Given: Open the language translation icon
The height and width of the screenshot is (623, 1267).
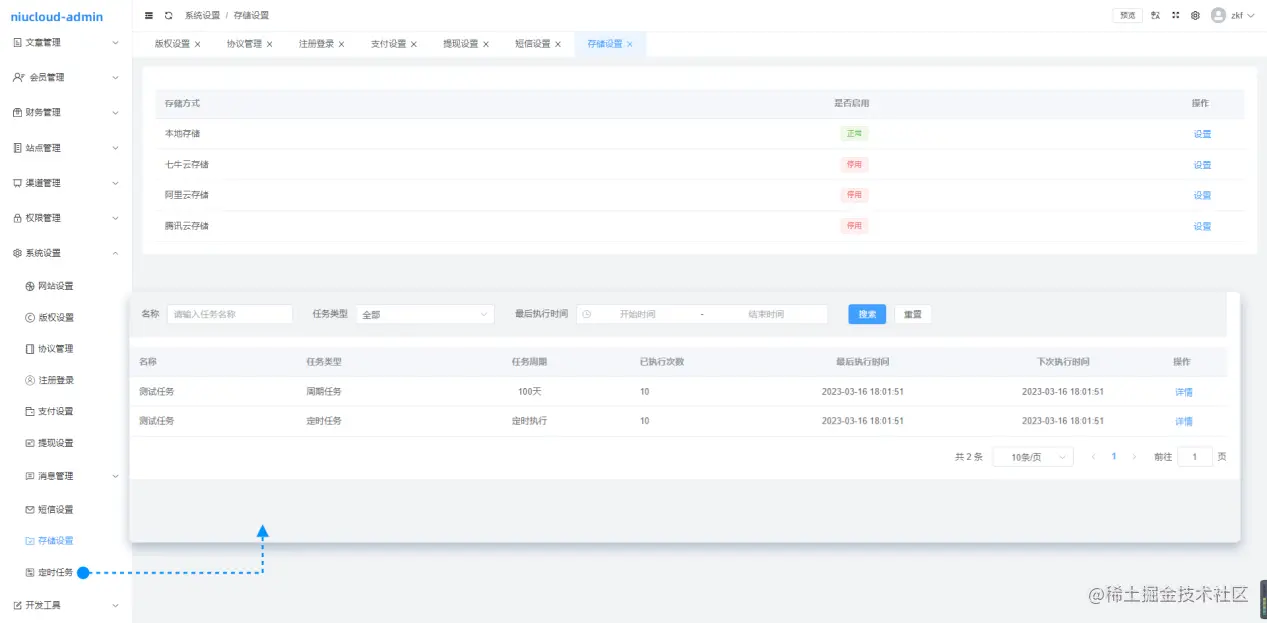Looking at the screenshot, I should pyautogui.click(x=1155, y=15).
